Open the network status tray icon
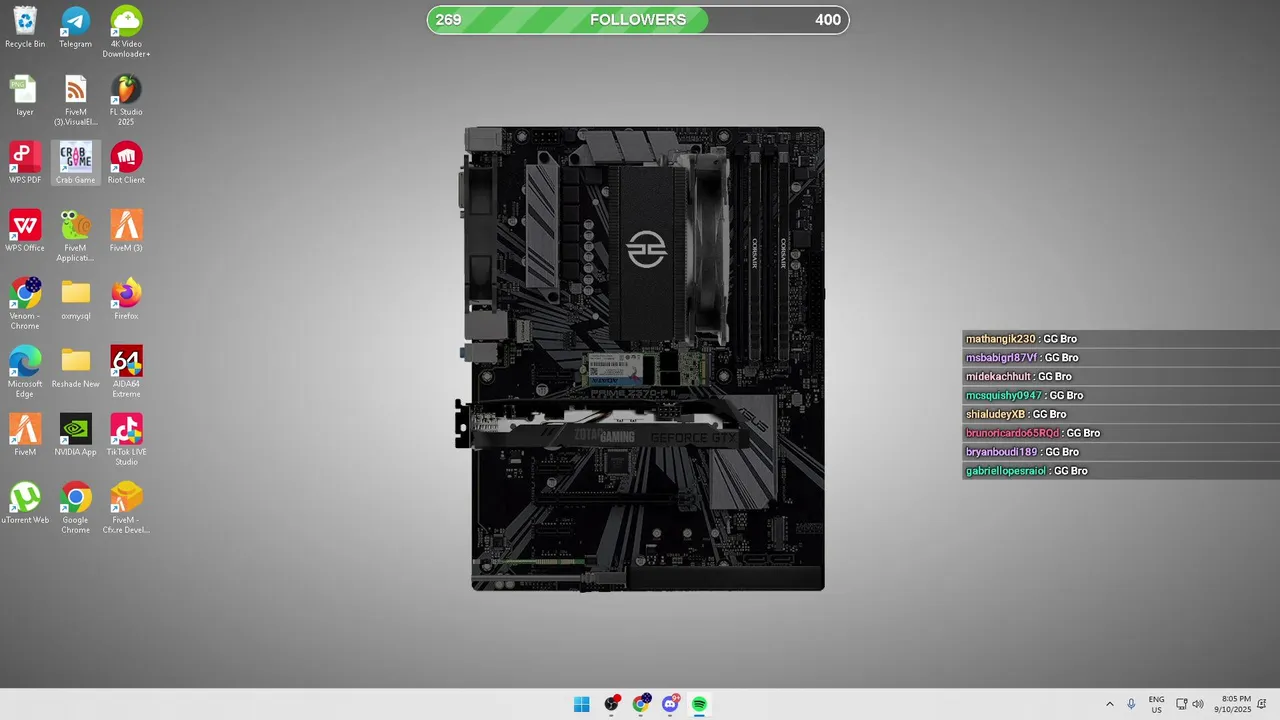This screenshot has height=720, width=1280. pyautogui.click(x=1181, y=704)
